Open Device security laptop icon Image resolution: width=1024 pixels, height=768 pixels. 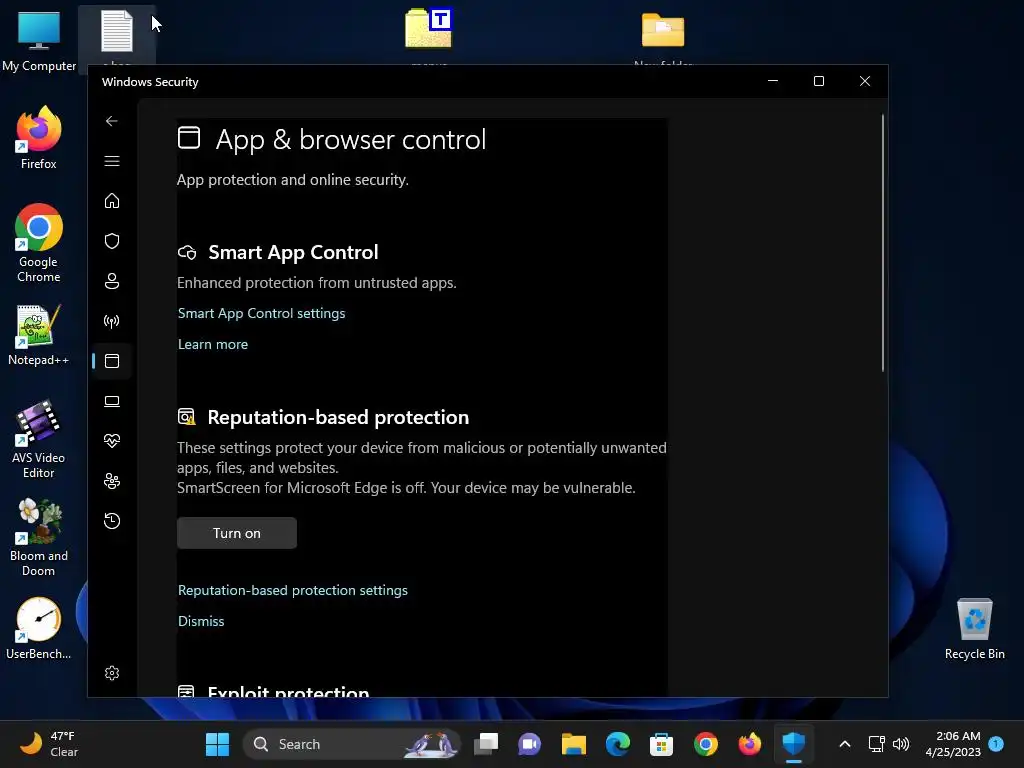(x=112, y=401)
